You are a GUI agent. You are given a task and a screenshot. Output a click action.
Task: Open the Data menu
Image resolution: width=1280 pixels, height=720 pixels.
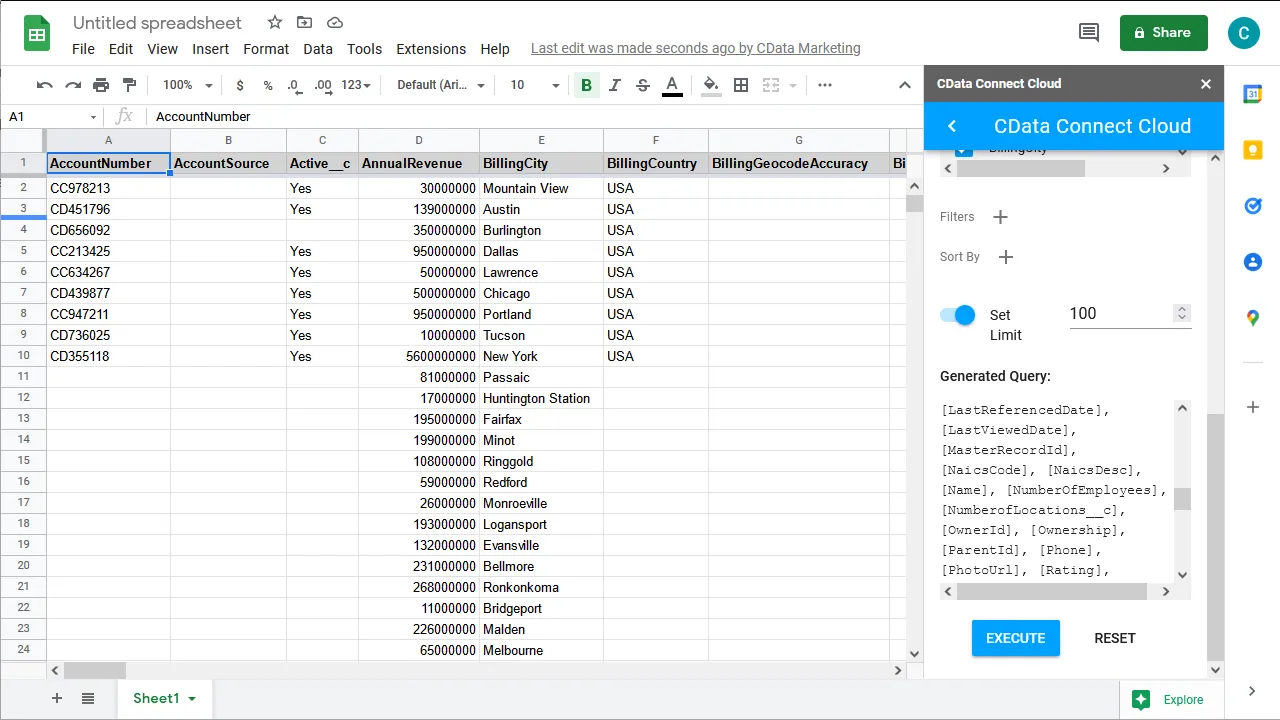tap(318, 48)
